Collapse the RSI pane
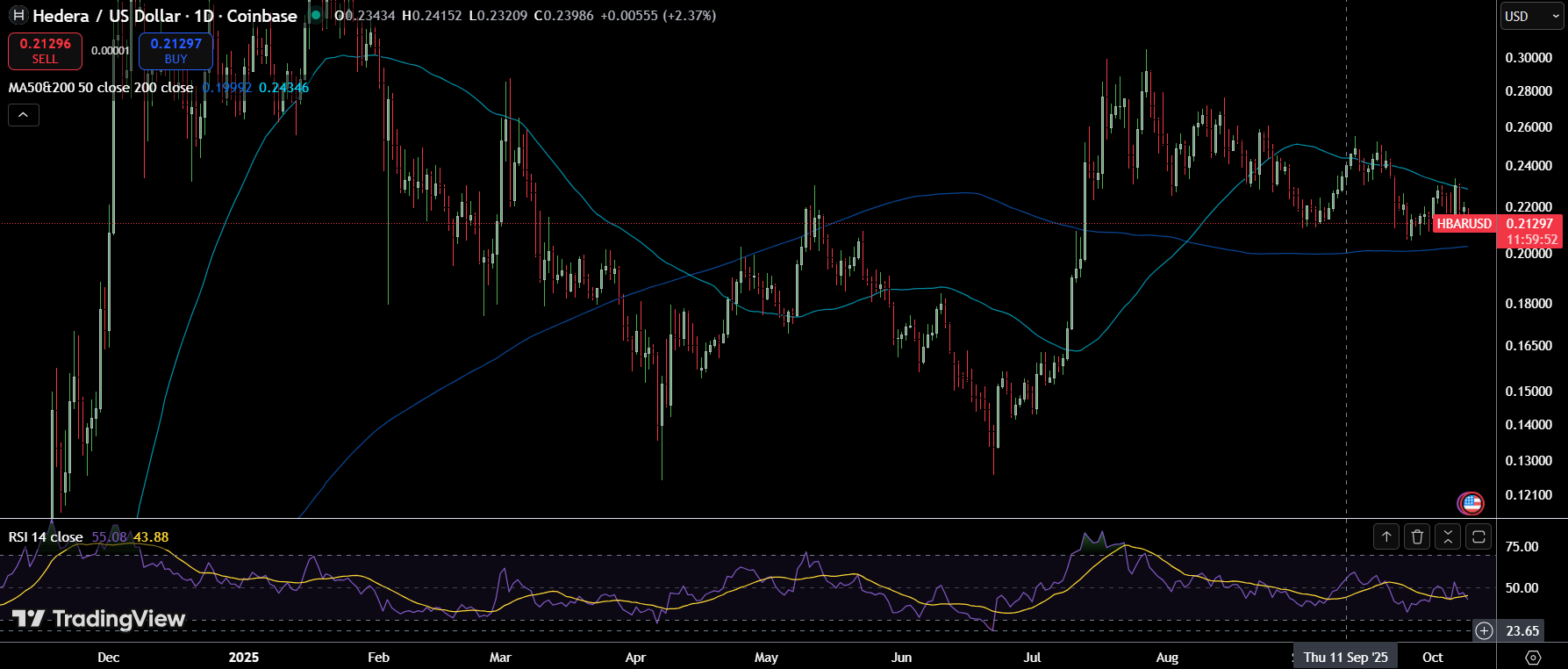1568x669 pixels. 1448,536
